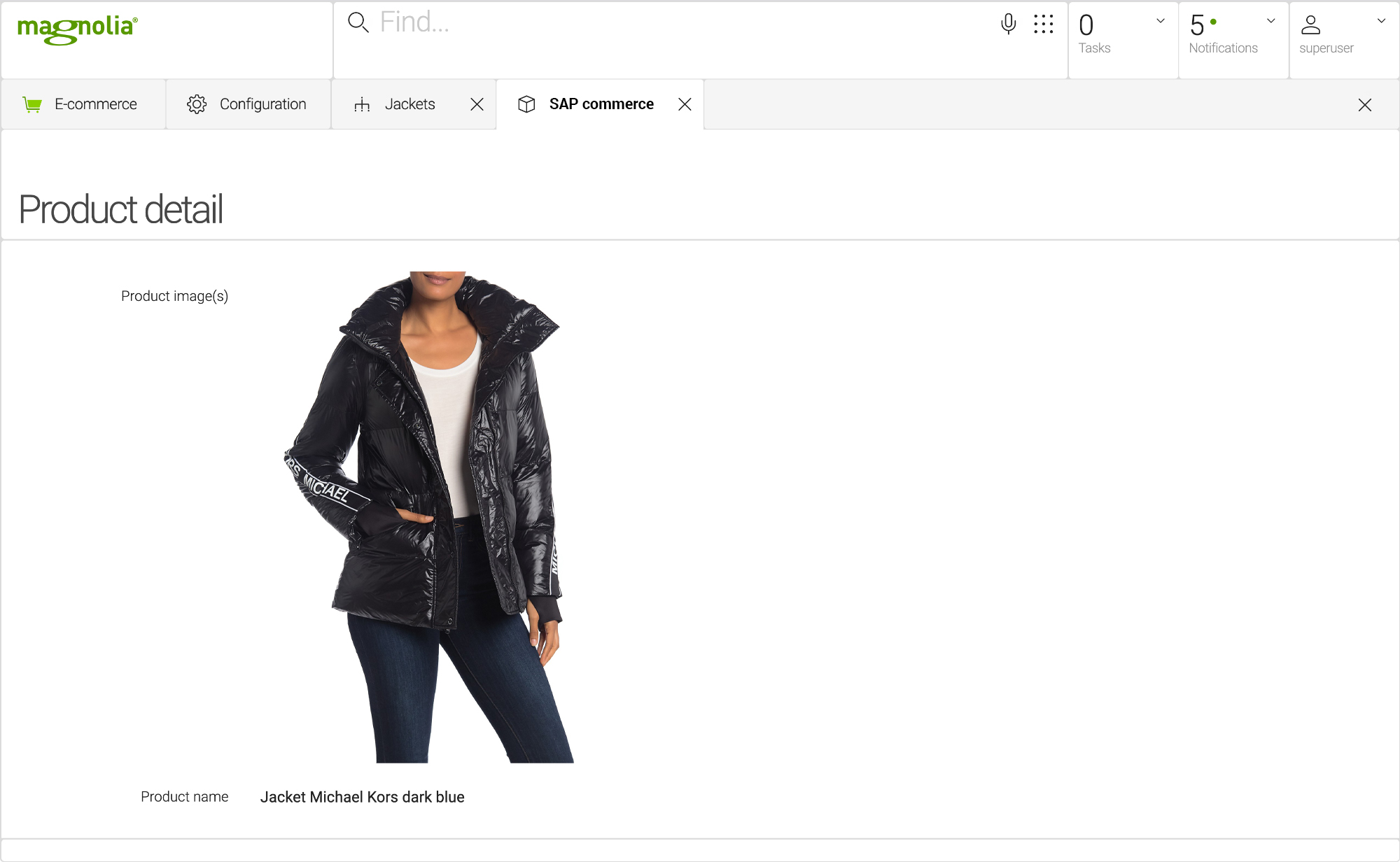Close the SAP commerce tab
Image resolution: width=1400 pixels, height=862 pixels.
[685, 104]
